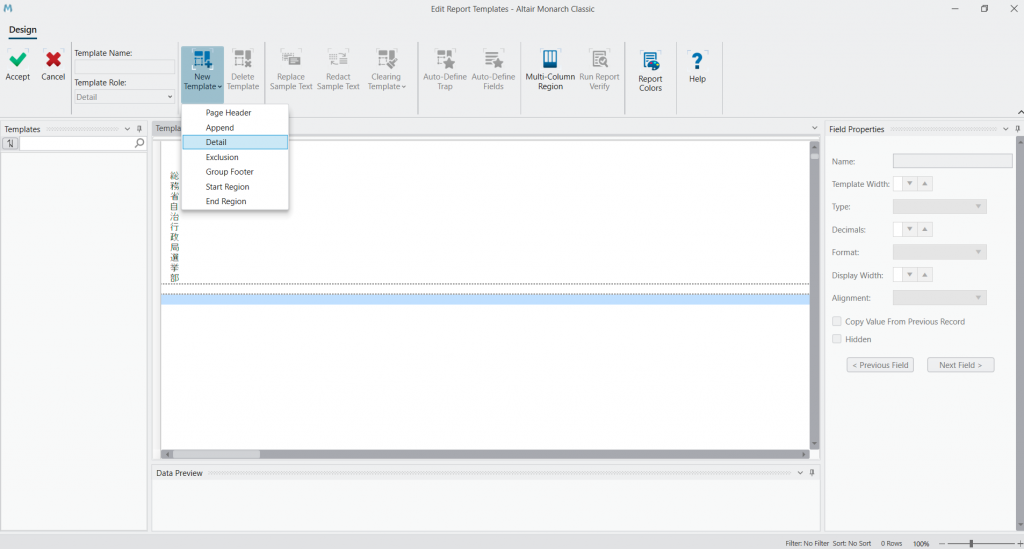1024x549 pixels.
Task: Click the Sort: No Sort status text
Action: (x=852, y=543)
